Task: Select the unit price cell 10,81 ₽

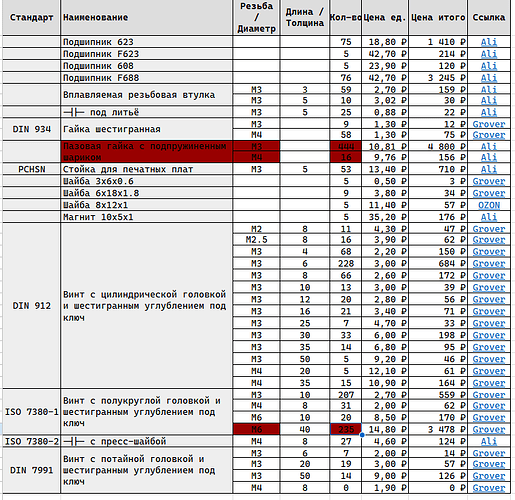Action: tap(385, 146)
